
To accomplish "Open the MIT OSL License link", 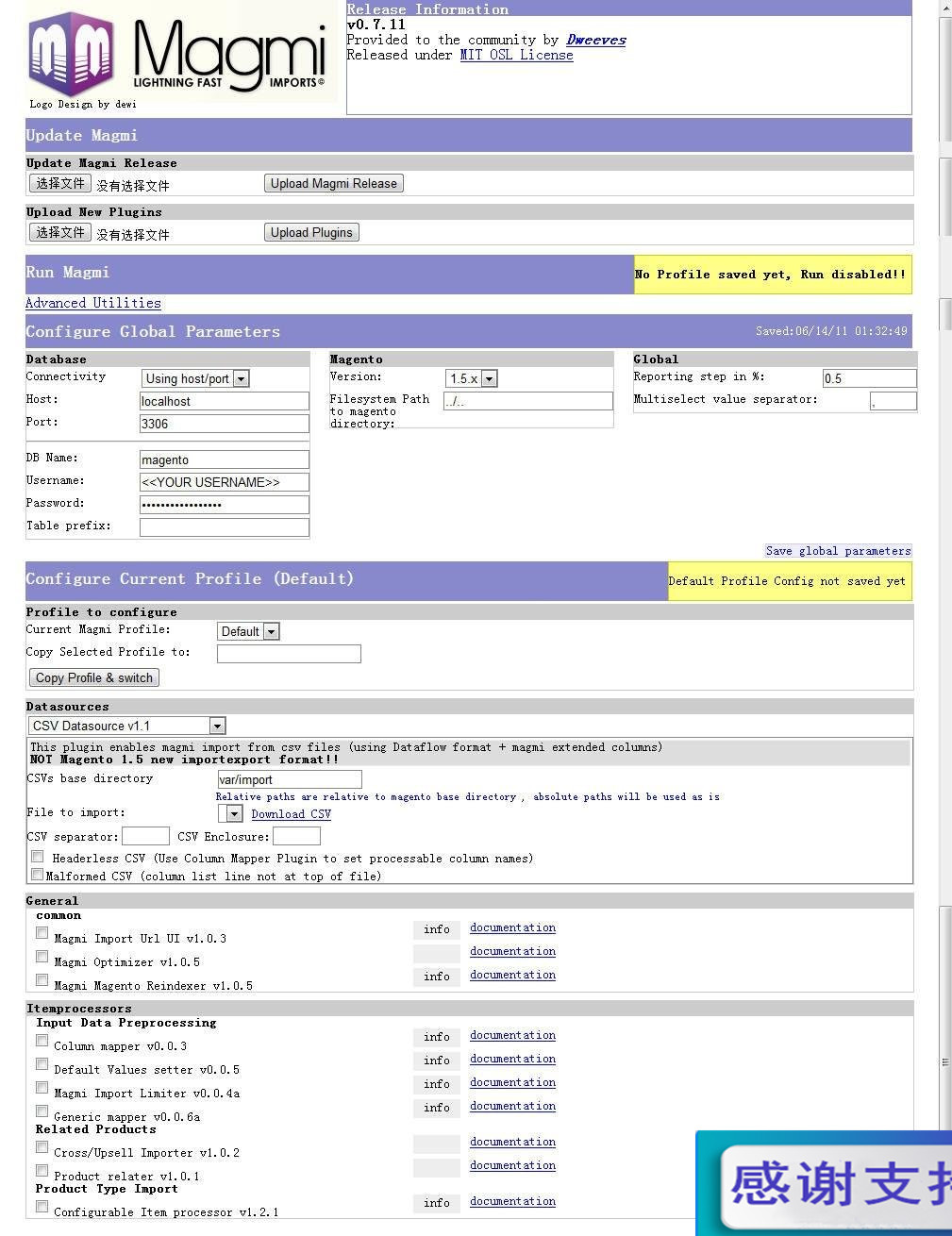I will click(x=516, y=55).
